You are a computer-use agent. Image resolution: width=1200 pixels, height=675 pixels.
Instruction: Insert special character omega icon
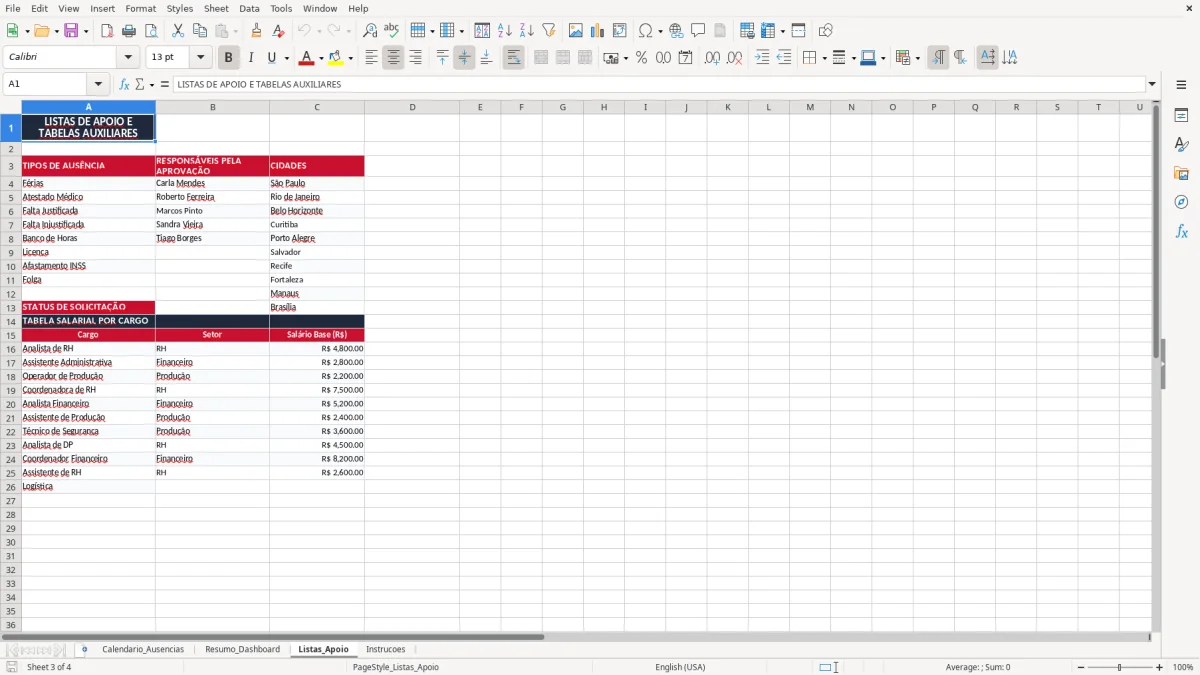[645, 31]
